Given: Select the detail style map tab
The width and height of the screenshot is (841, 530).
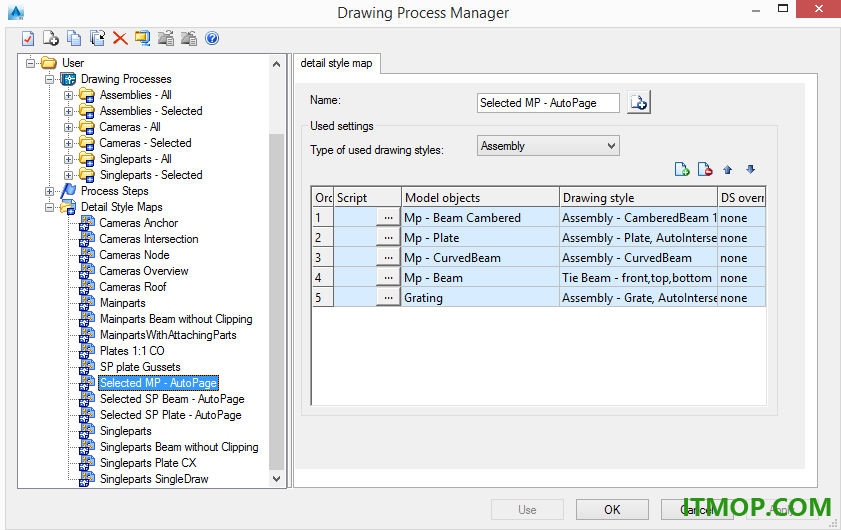Looking at the screenshot, I should click(336, 63).
